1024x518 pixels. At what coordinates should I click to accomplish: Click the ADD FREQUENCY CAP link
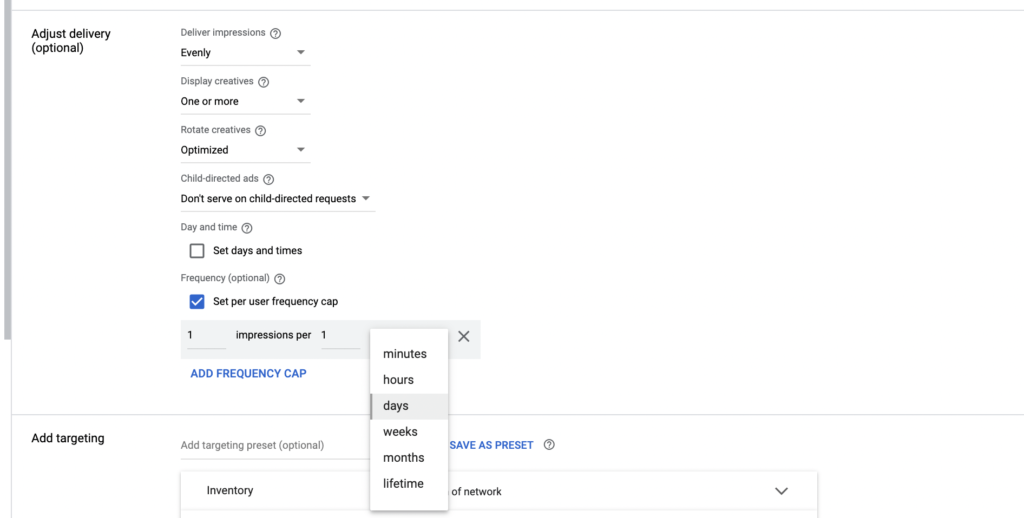tap(248, 374)
